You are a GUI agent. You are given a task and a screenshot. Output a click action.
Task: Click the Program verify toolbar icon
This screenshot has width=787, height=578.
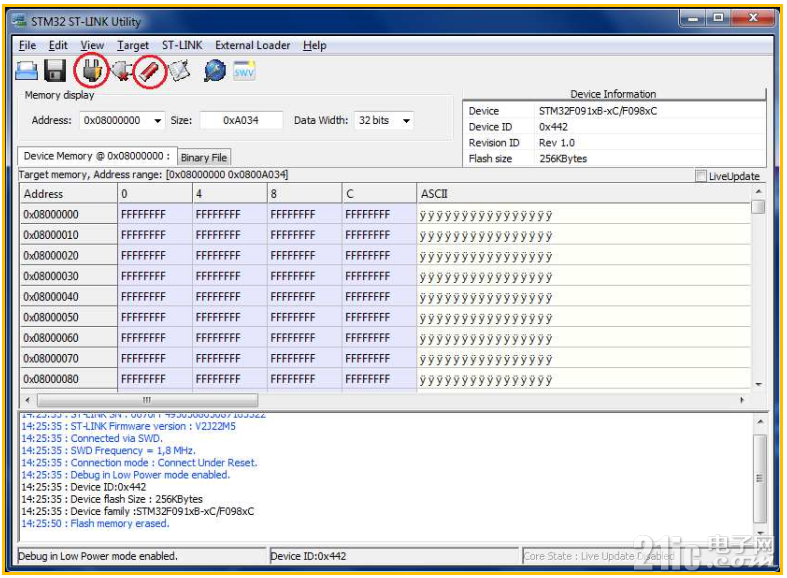pos(180,71)
